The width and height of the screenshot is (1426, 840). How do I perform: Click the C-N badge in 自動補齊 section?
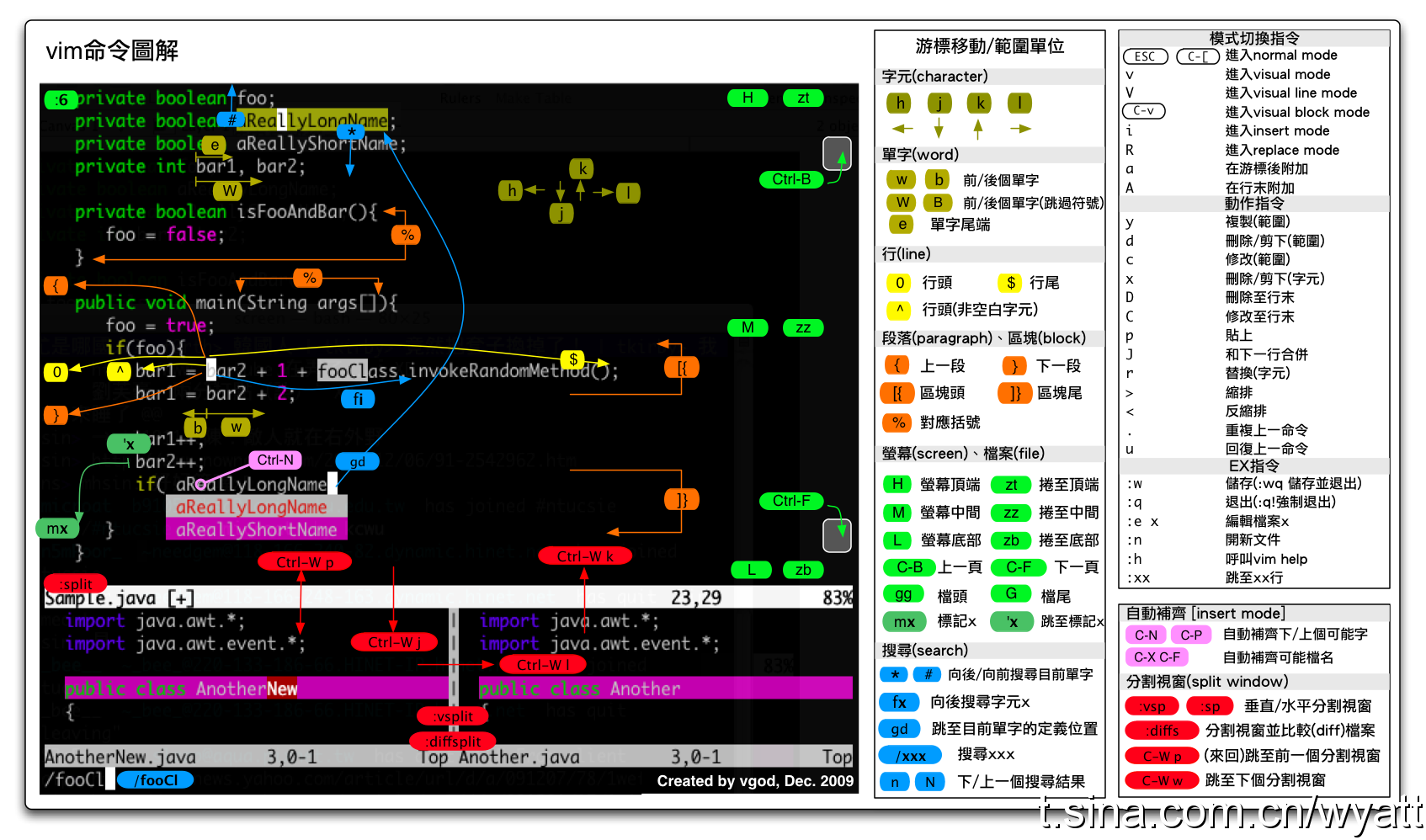tap(1146, 635)
